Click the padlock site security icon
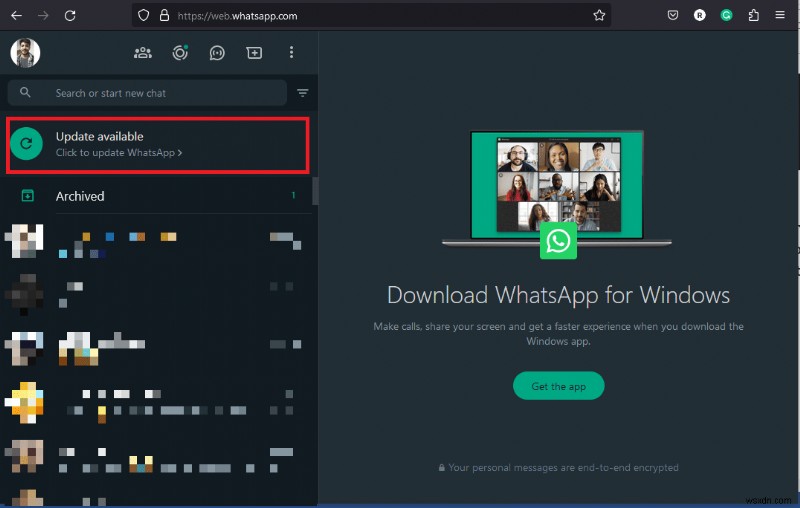 [164, 15]
